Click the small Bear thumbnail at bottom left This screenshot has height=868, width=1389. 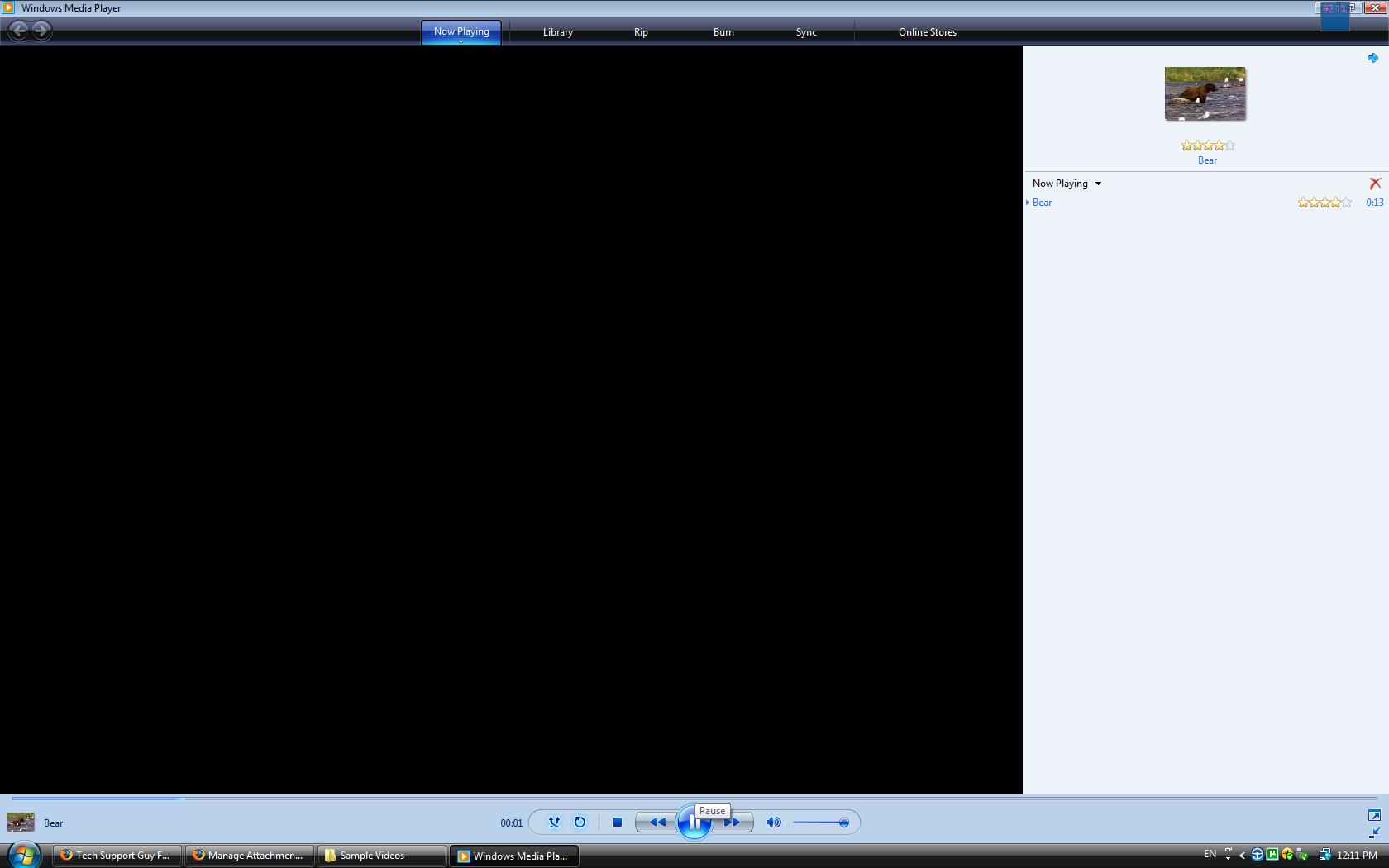click(x=21, y=823)
